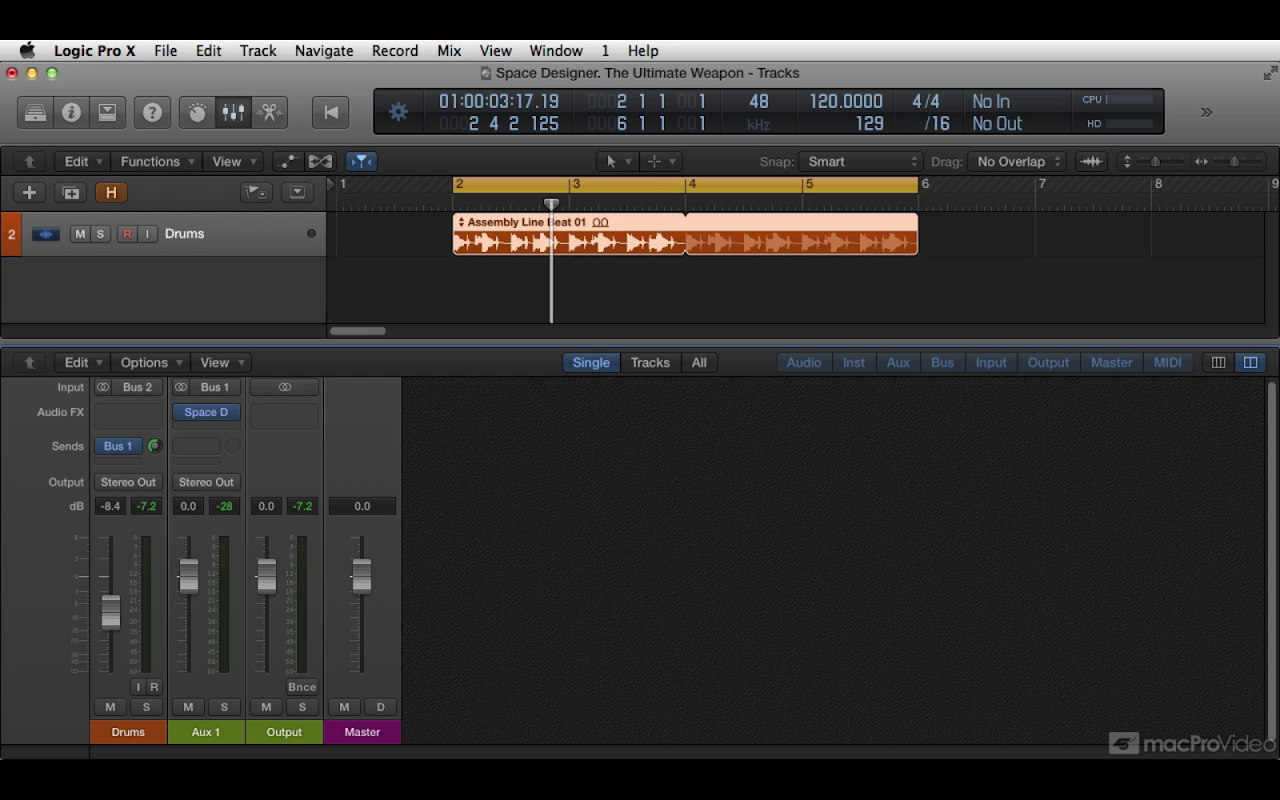Open pointer tool selector
1280x800 pixels.
616,161
